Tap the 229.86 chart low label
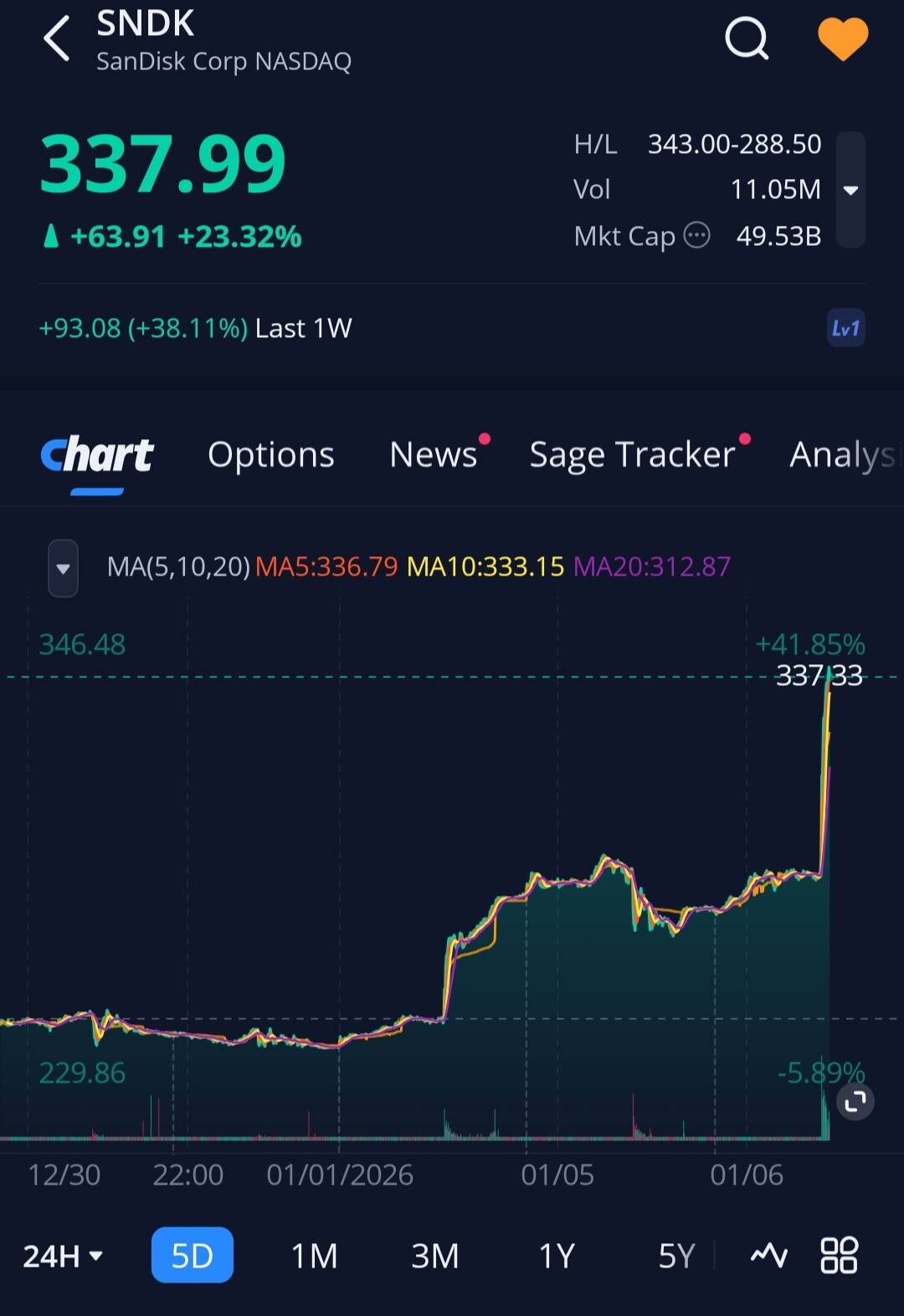Viewport: 904px width, 1316px height. point(82,1073)
